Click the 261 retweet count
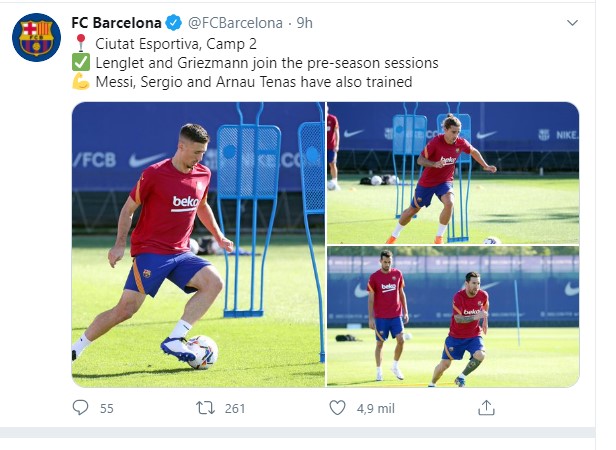Image resolution: width=616 pixels, height=450 pixels. (236, 408)
